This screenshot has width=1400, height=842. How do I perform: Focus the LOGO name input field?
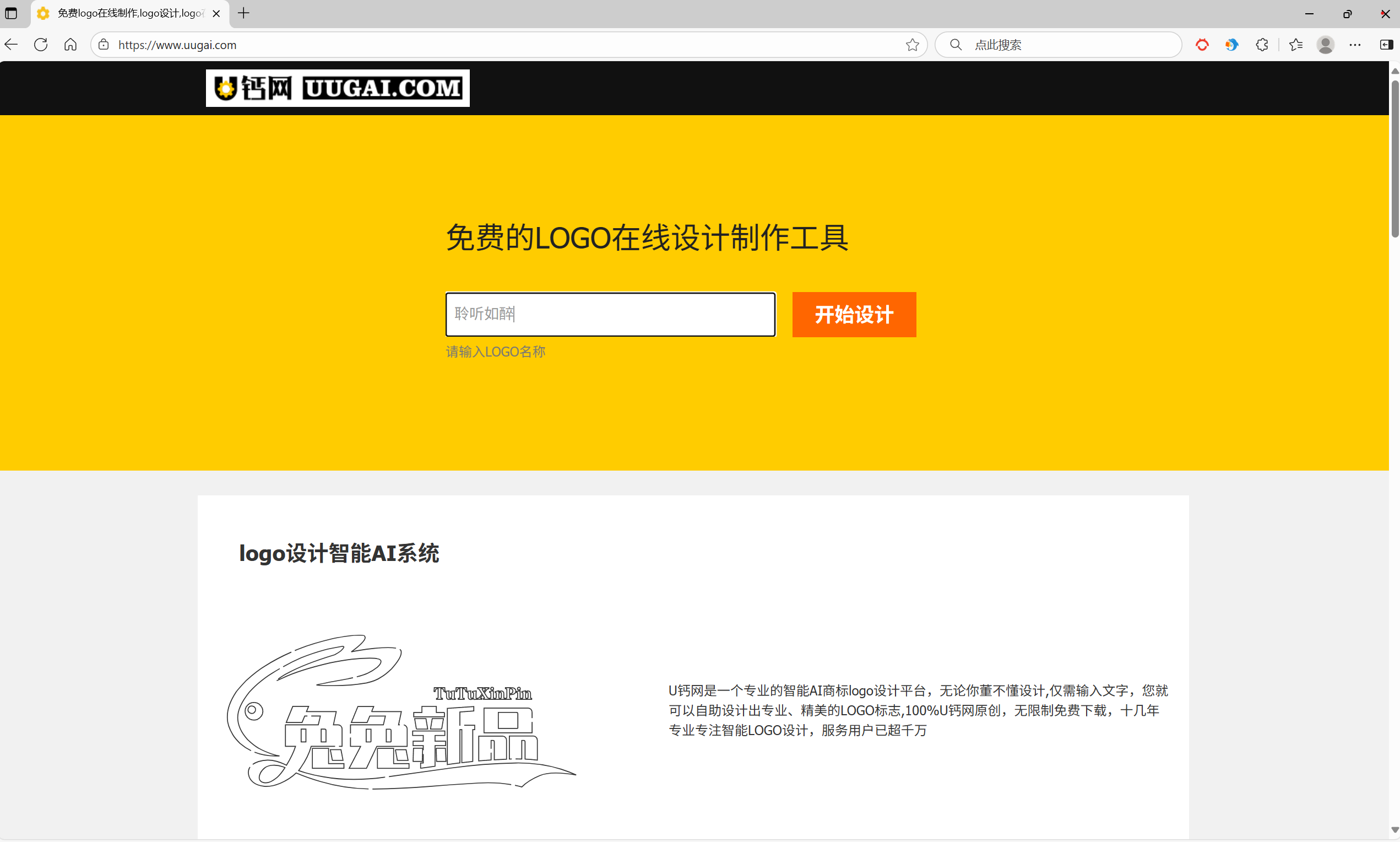[x=610, y=314]
